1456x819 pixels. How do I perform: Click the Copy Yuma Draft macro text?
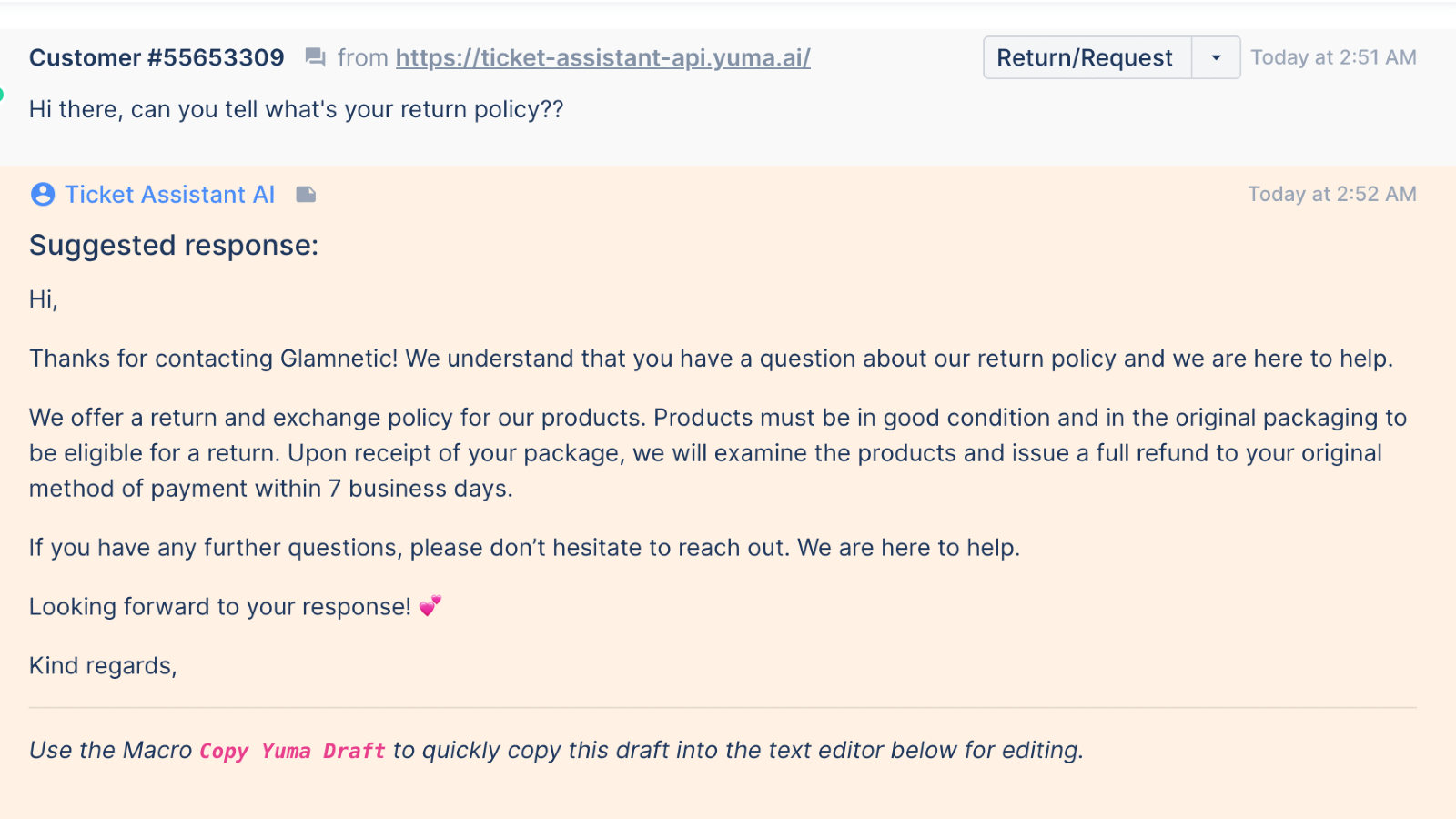pos(292,751)
